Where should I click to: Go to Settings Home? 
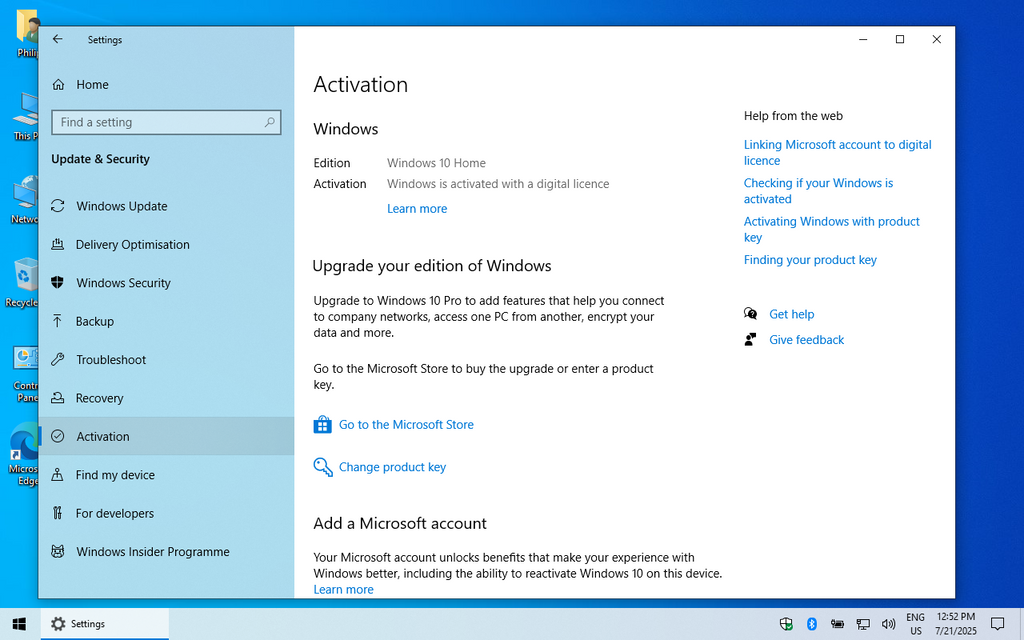coord(167,84)
